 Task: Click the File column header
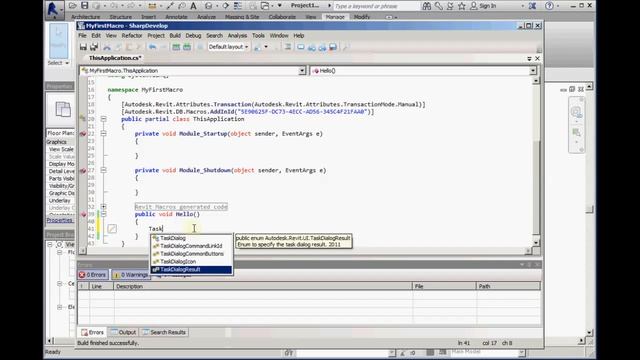444,286
